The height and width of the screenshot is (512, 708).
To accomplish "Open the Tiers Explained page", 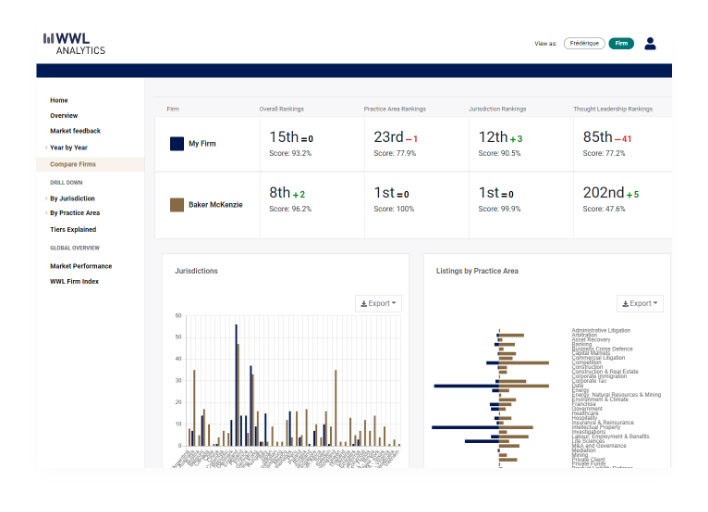I will point(73,229).
